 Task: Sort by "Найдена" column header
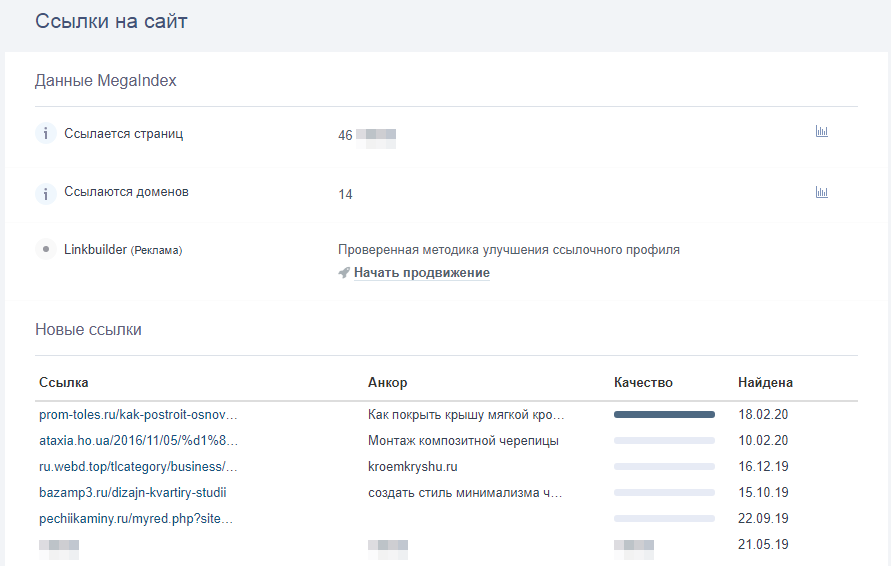click(765, 383)
